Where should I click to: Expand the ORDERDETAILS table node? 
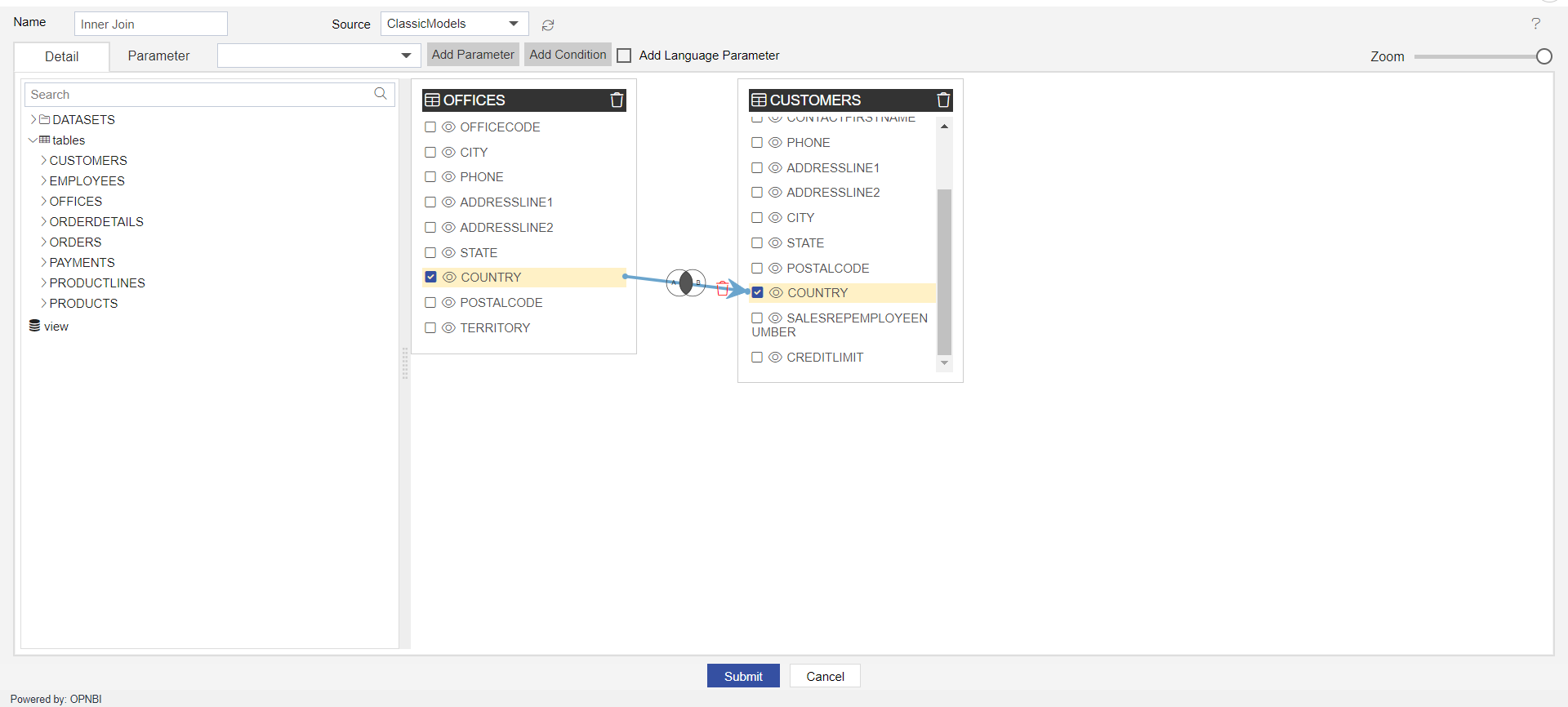(43, 221)
